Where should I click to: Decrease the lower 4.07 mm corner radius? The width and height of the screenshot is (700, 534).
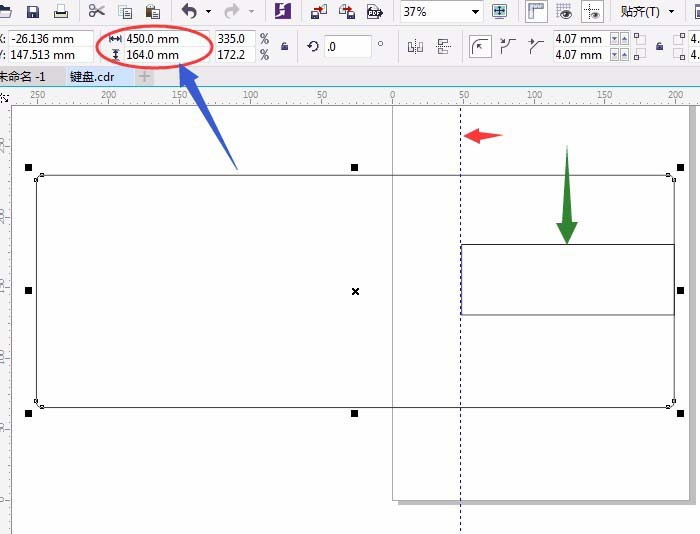pos(615,55)
